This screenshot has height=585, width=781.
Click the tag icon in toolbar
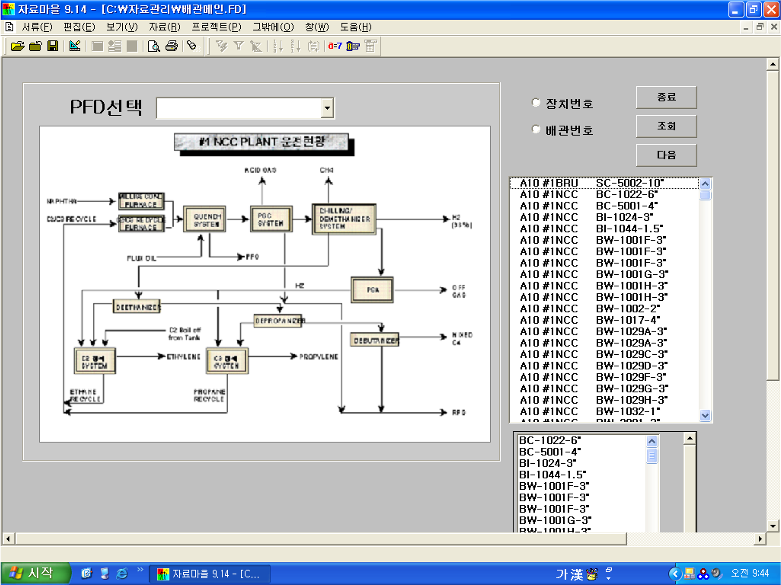(191, 46)
